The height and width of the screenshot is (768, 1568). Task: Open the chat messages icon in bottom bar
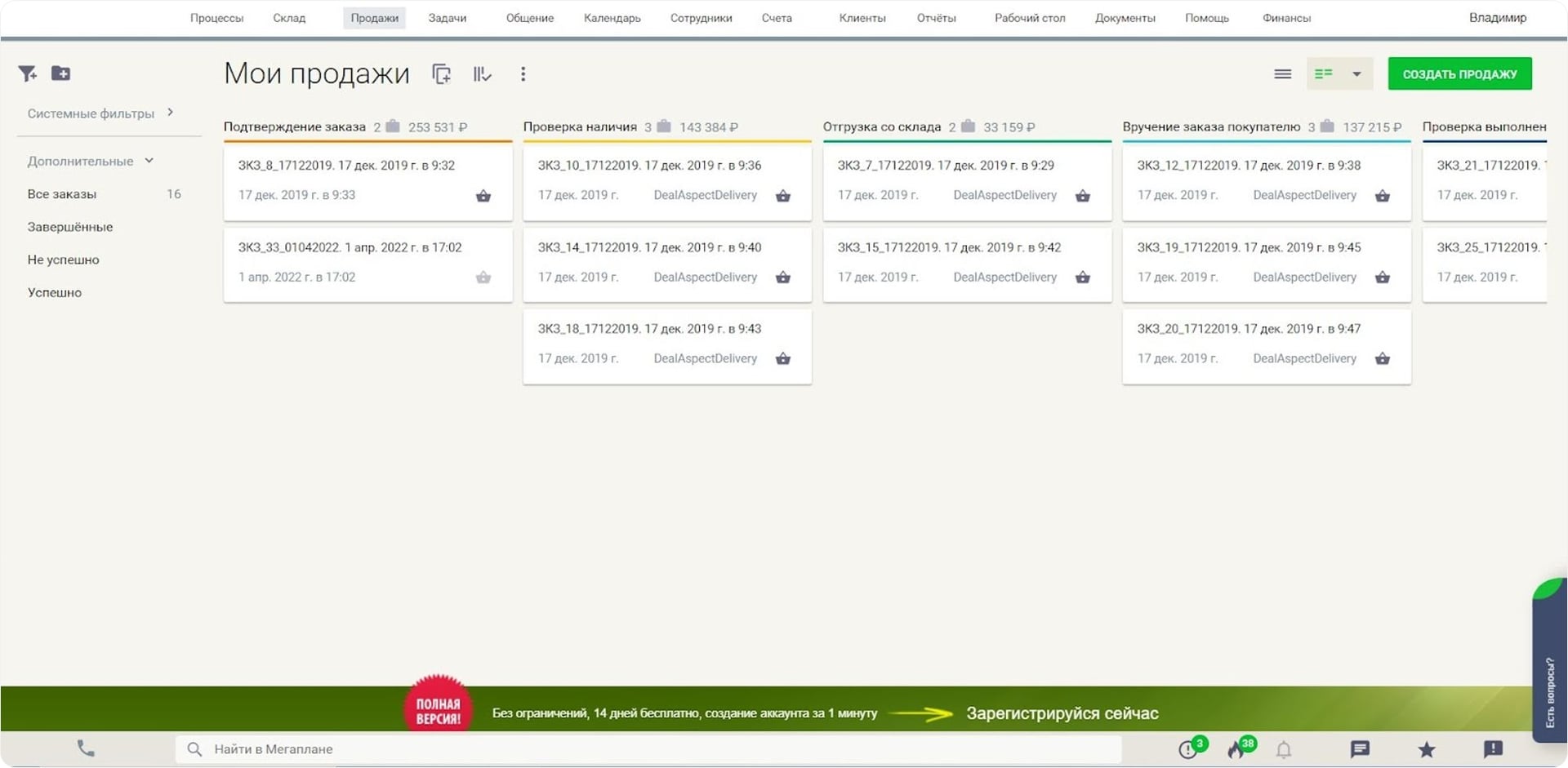point(1360,749)
